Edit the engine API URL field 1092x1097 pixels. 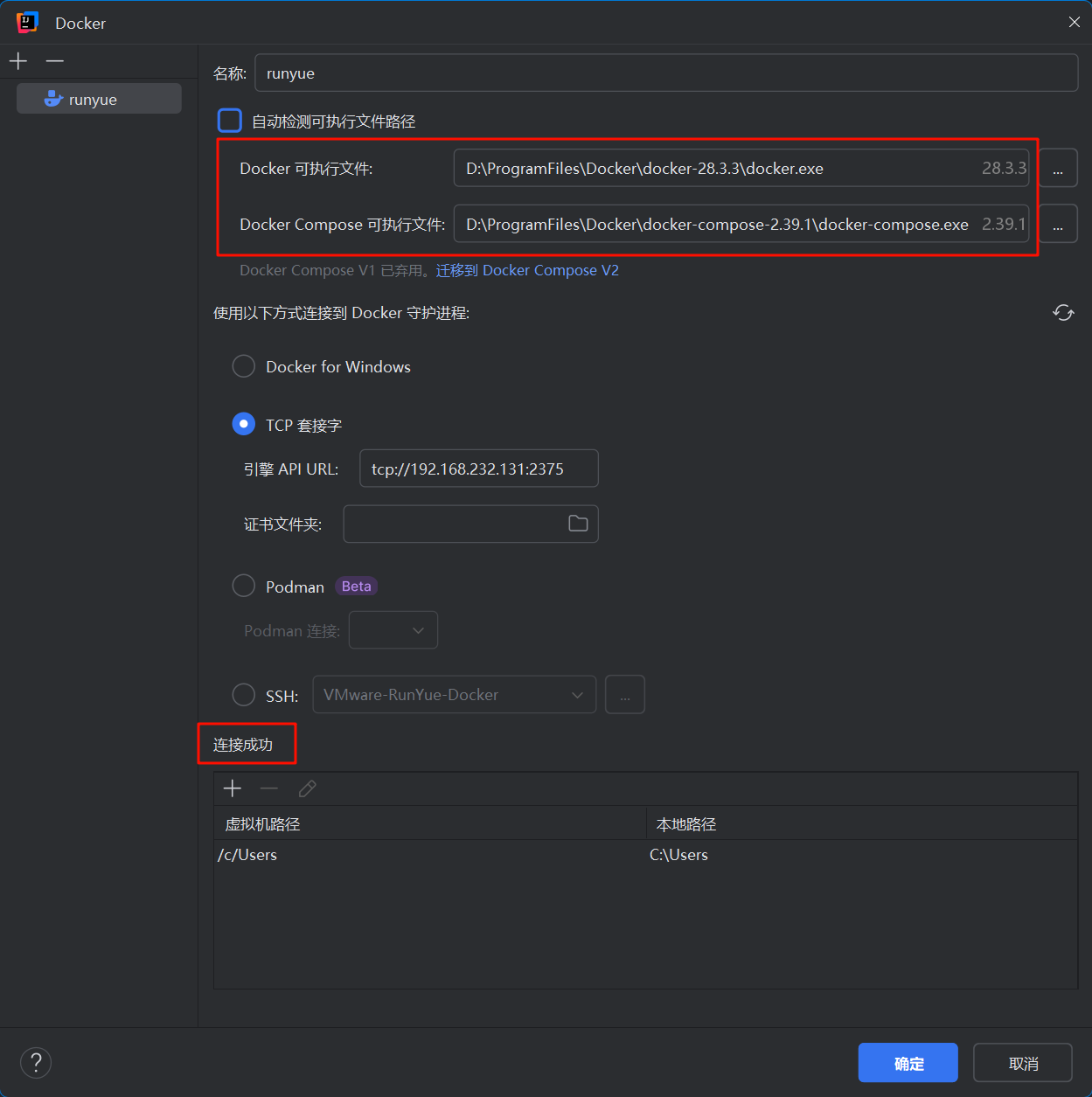click(479, 469)
